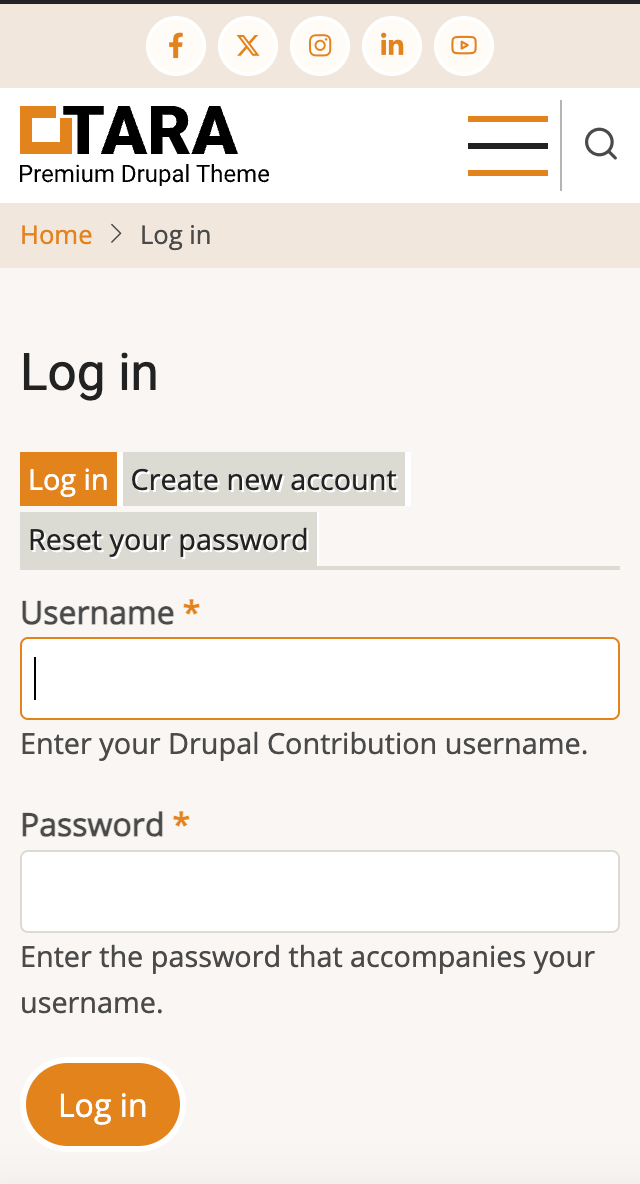Click the search magnifier icon

pos(601,145)
